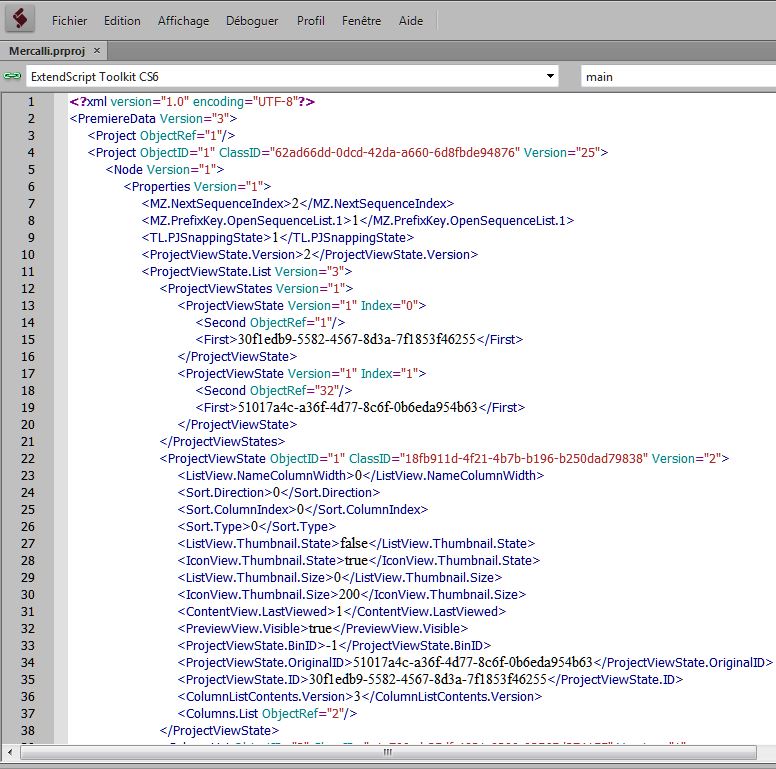Image resolution: width=776 pixels, height=769 pixels.
Task: Click the Second ObjectRef="1" line
Action: 270,323
